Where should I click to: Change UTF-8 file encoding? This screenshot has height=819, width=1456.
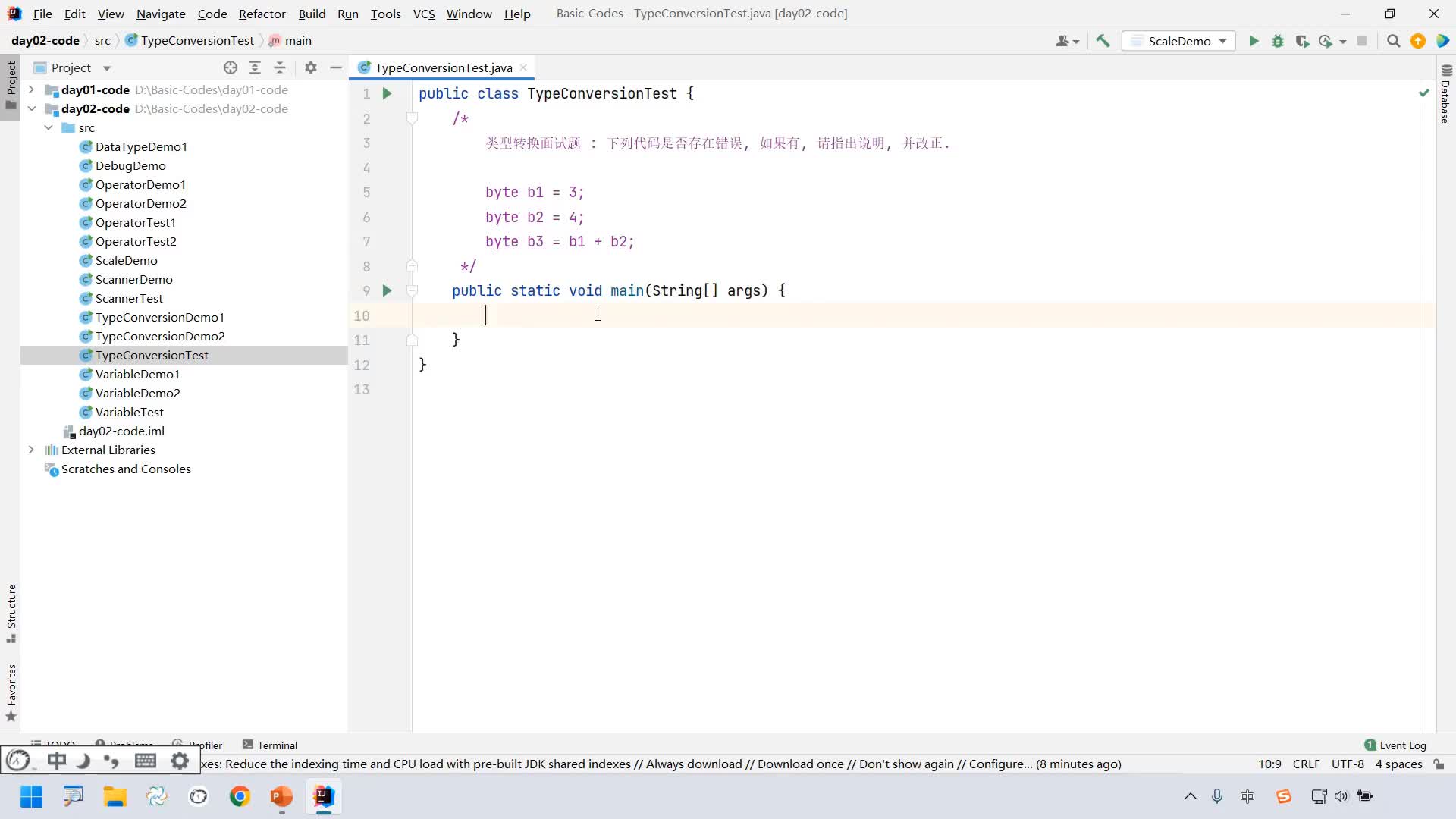[x=1348, y=764]
